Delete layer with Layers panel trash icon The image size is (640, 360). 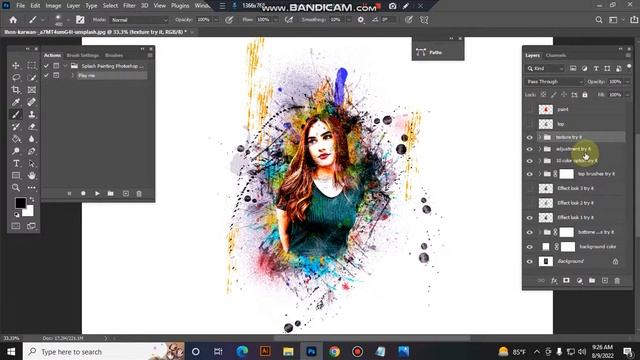(x=617, y=280)
